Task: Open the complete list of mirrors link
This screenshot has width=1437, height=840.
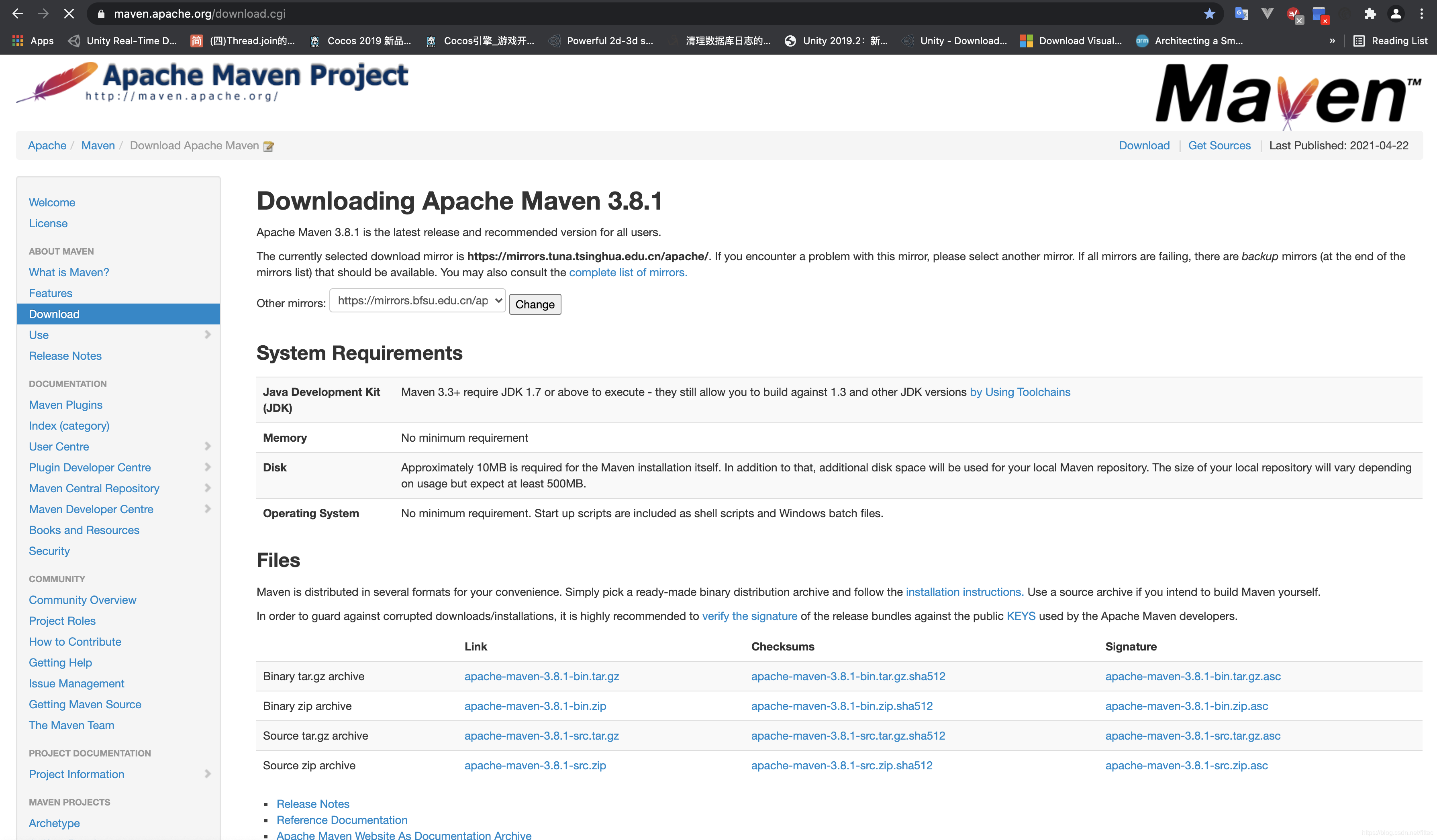Action: (x=628, y=273)
